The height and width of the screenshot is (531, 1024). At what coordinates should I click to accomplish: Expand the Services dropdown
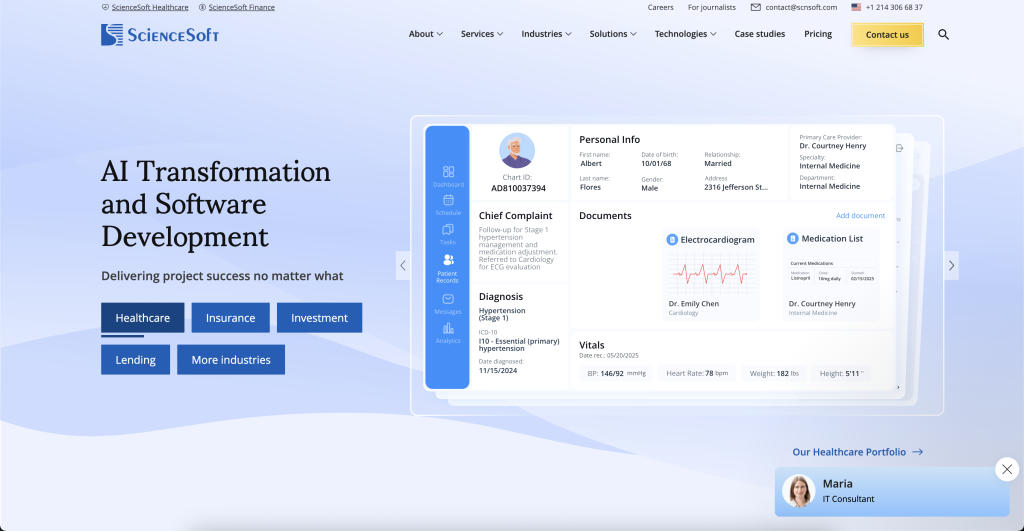[x=482, y=34]
